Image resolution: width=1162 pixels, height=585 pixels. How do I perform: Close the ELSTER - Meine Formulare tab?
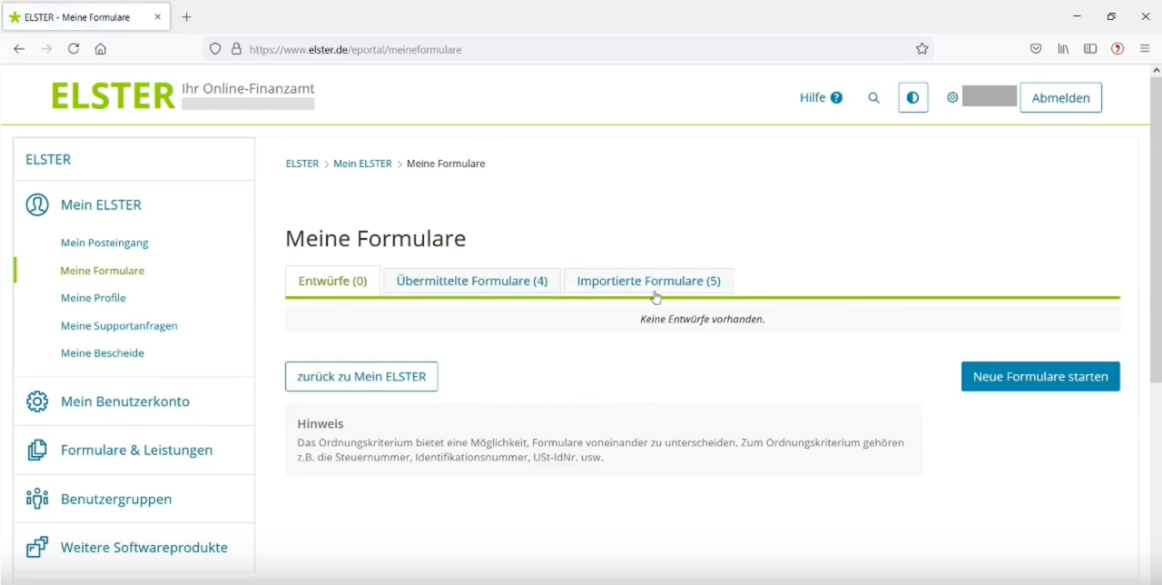158,17
